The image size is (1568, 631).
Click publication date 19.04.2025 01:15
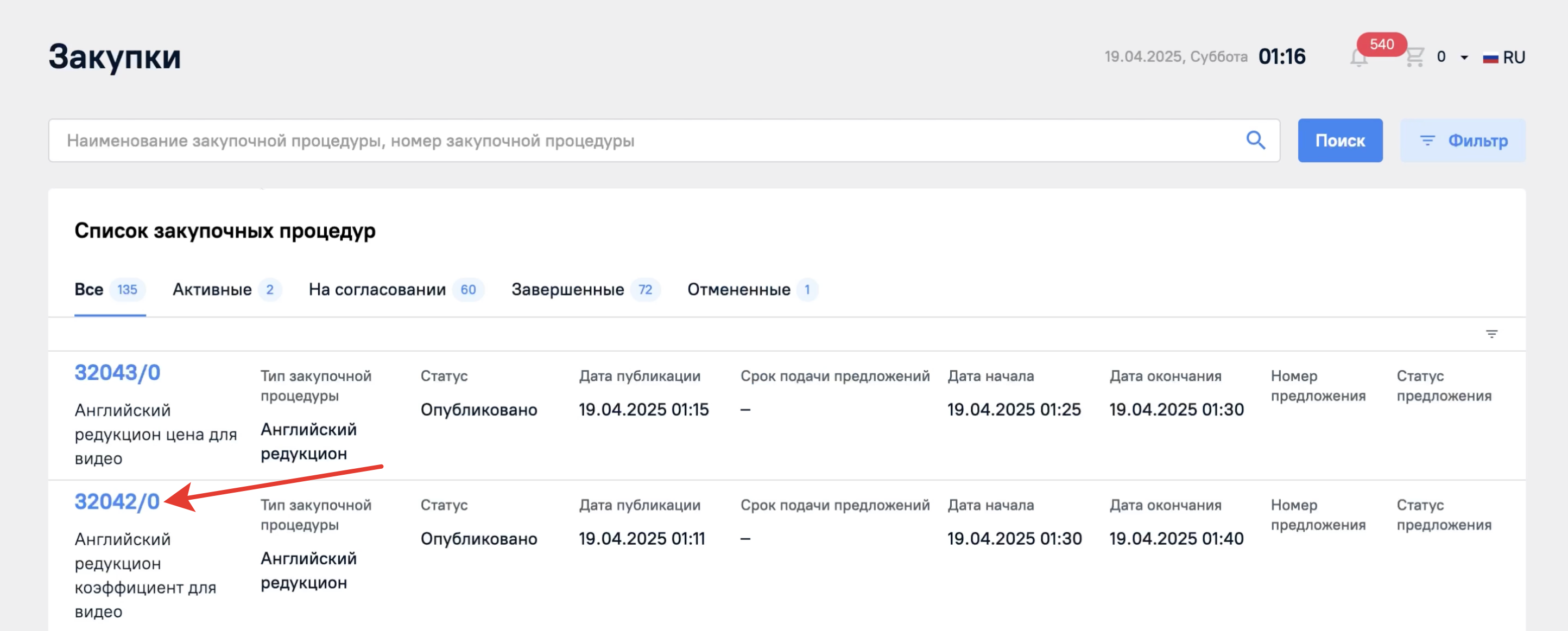pyautogui.click(x=643, y=410)
